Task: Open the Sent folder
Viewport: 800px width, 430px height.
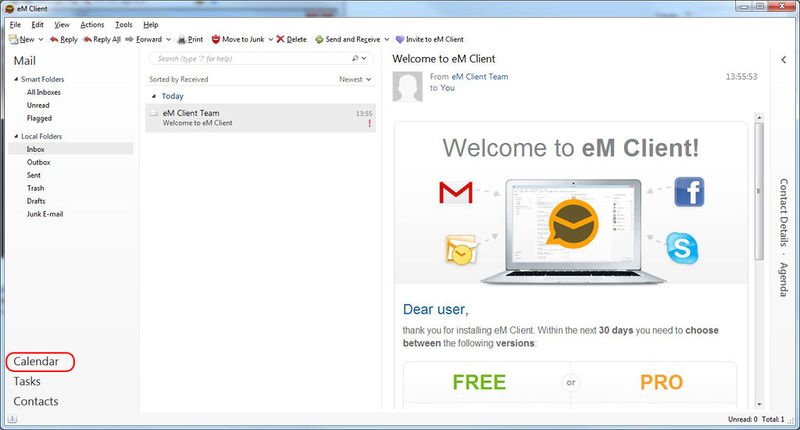Action: (x=34, y=175)
